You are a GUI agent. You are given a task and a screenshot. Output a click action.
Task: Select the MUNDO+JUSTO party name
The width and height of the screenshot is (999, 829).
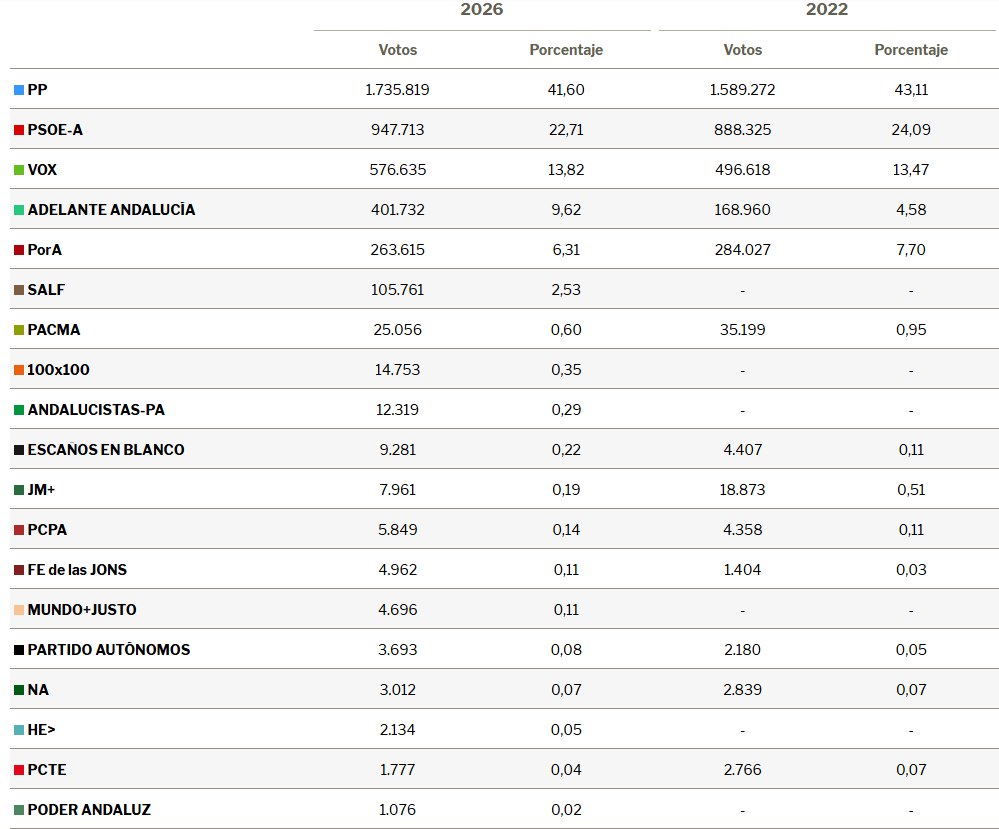click(82, 610)
